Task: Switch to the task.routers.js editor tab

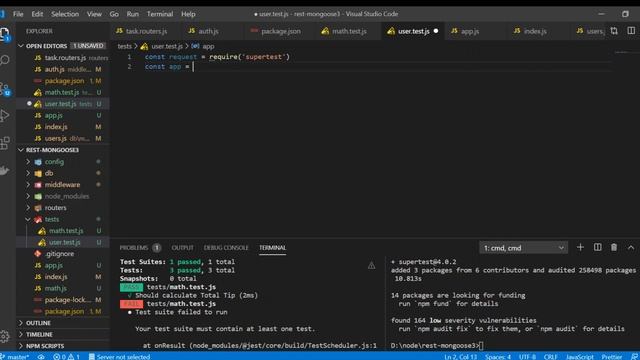Action: [146, 31]
